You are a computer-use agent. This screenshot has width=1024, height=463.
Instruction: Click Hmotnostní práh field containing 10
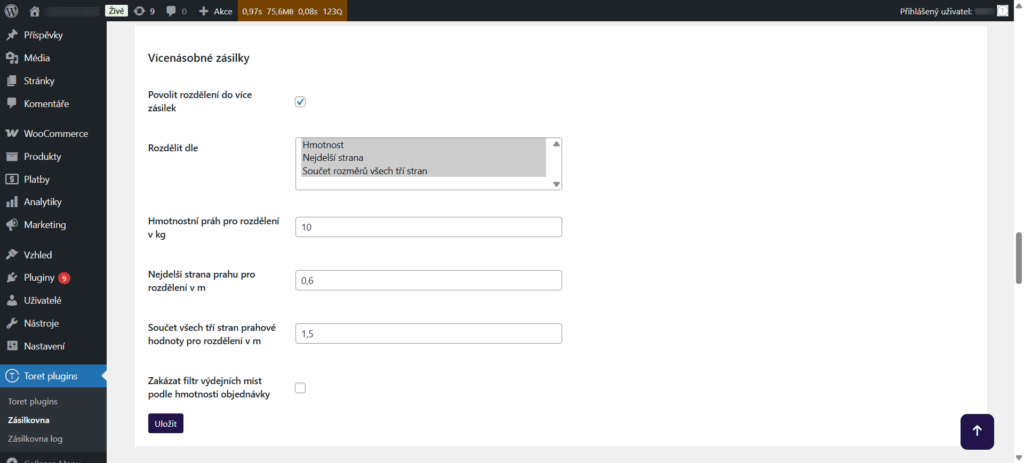click(x=428, y=227)
